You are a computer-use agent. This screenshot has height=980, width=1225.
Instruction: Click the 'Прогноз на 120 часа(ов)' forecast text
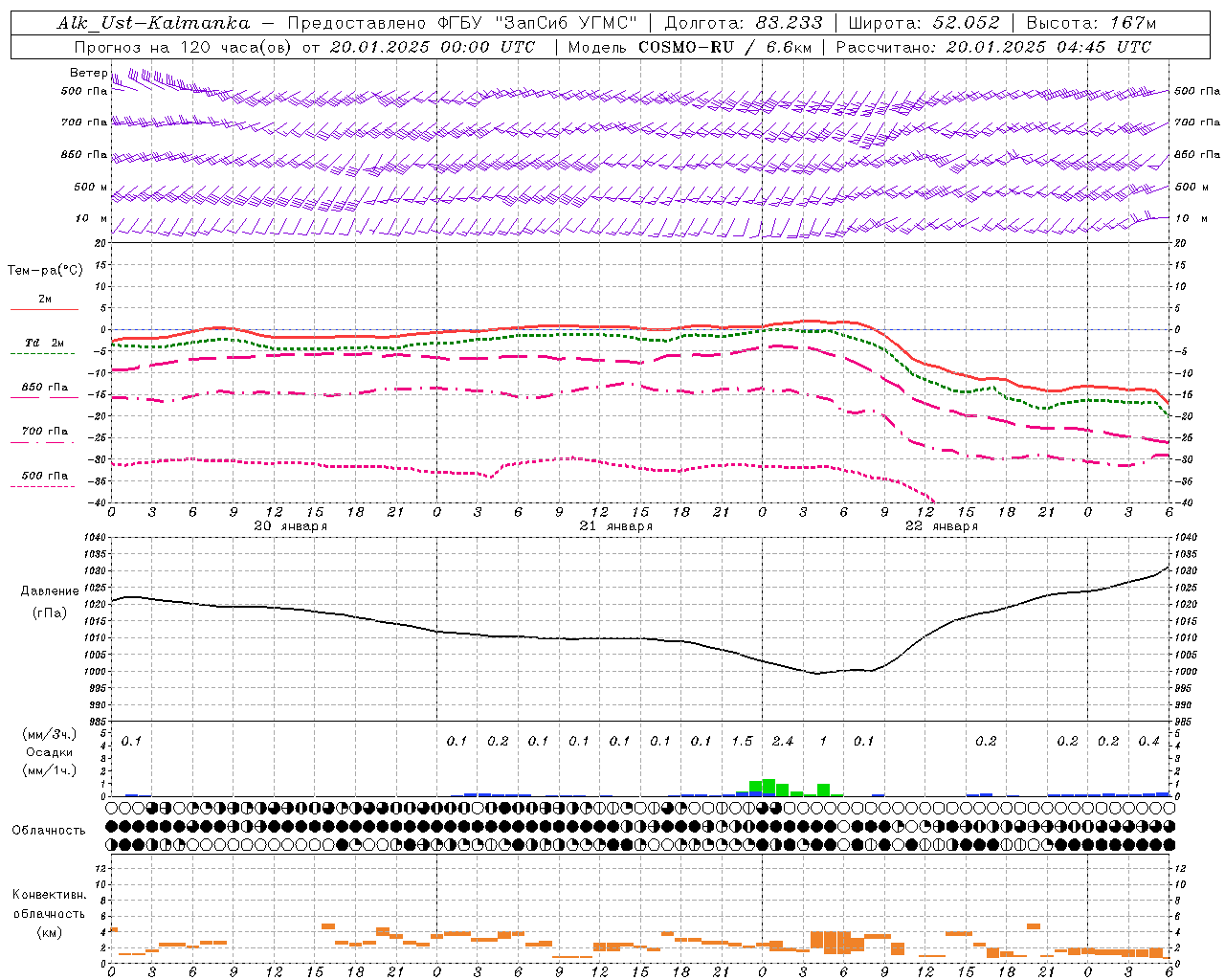point(184,47)
